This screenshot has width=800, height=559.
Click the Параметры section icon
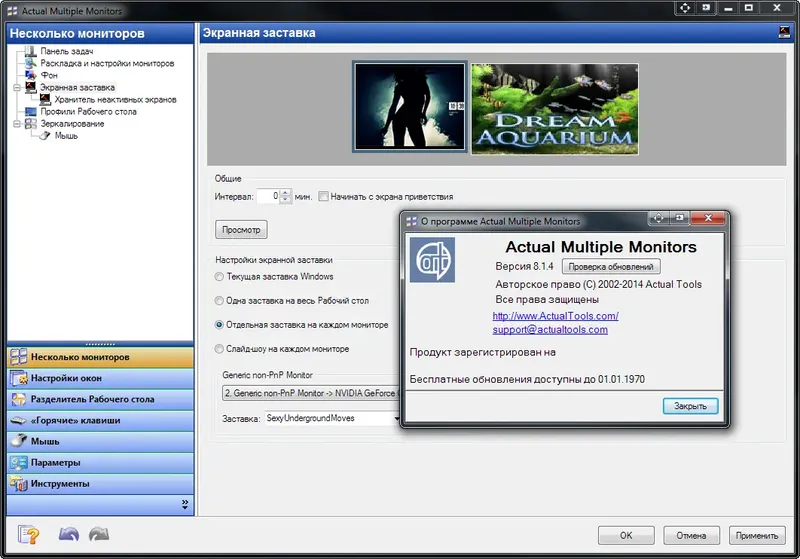tap(19, 463)
